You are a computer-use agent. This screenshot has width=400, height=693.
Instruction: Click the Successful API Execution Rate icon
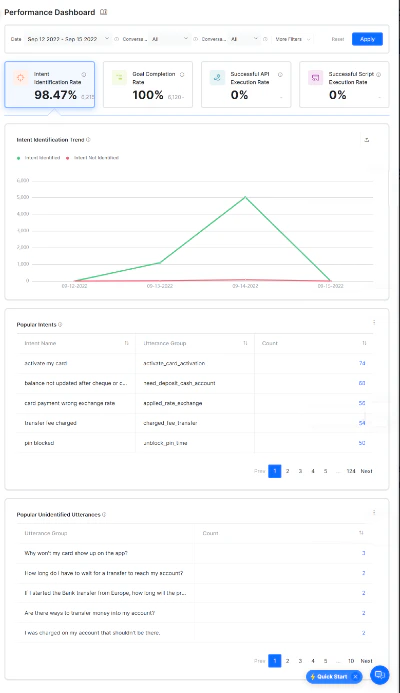(217, 78)
